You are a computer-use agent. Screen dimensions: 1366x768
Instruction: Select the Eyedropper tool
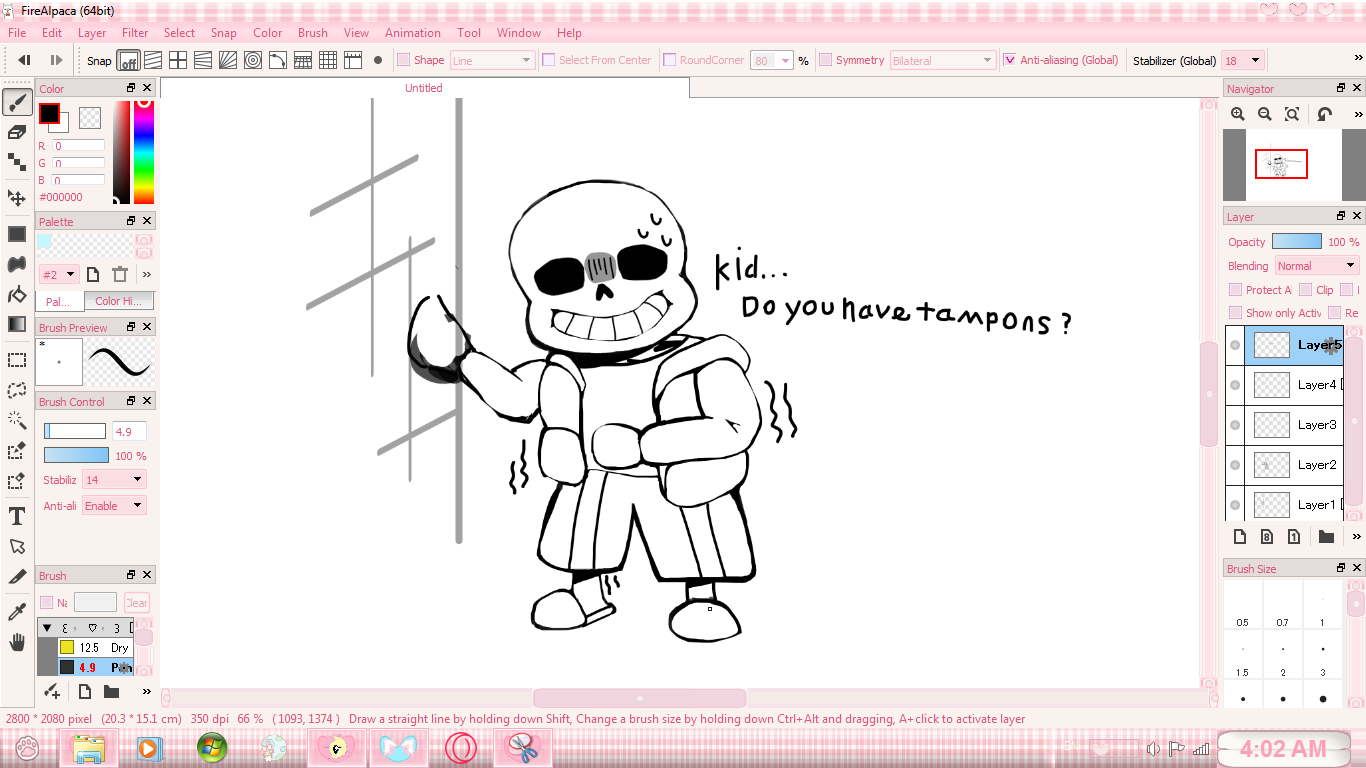[17, 611]
